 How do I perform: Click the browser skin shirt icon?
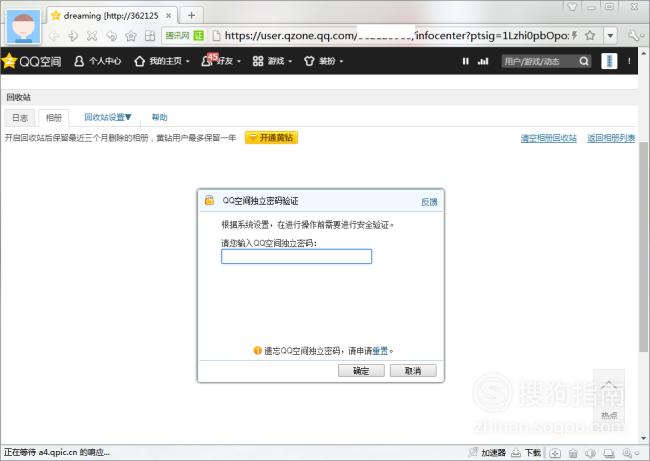click(572, 7)
